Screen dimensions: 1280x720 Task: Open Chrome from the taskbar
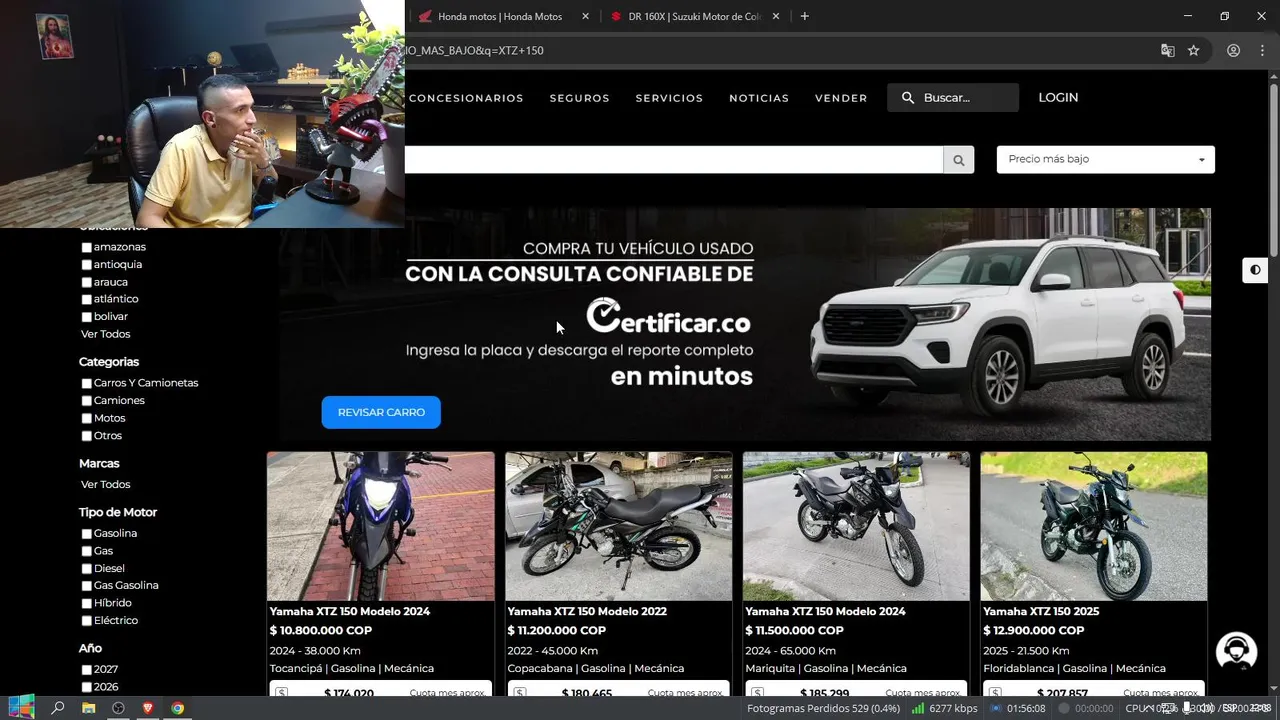click(177, 708)
